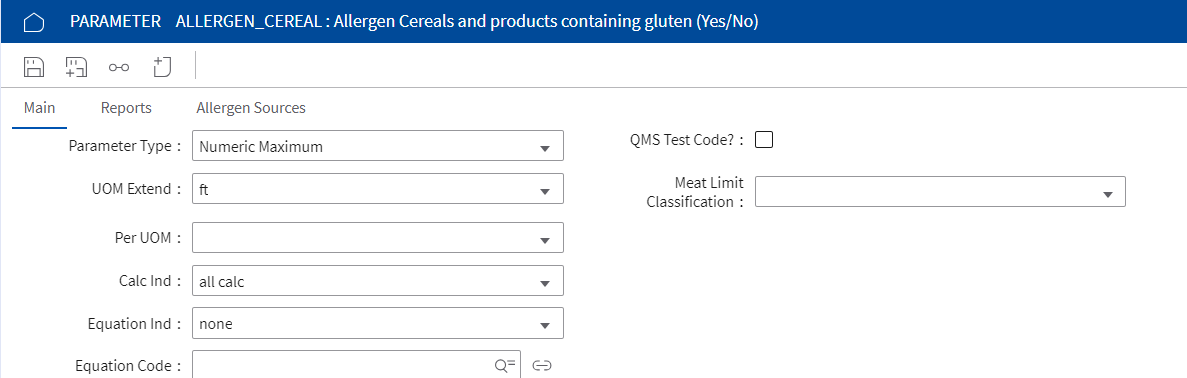The height and width of the screenshot is (378, 1187).
Task: Click the chain link icon beside Equation Code
Action: click(541, 366)
